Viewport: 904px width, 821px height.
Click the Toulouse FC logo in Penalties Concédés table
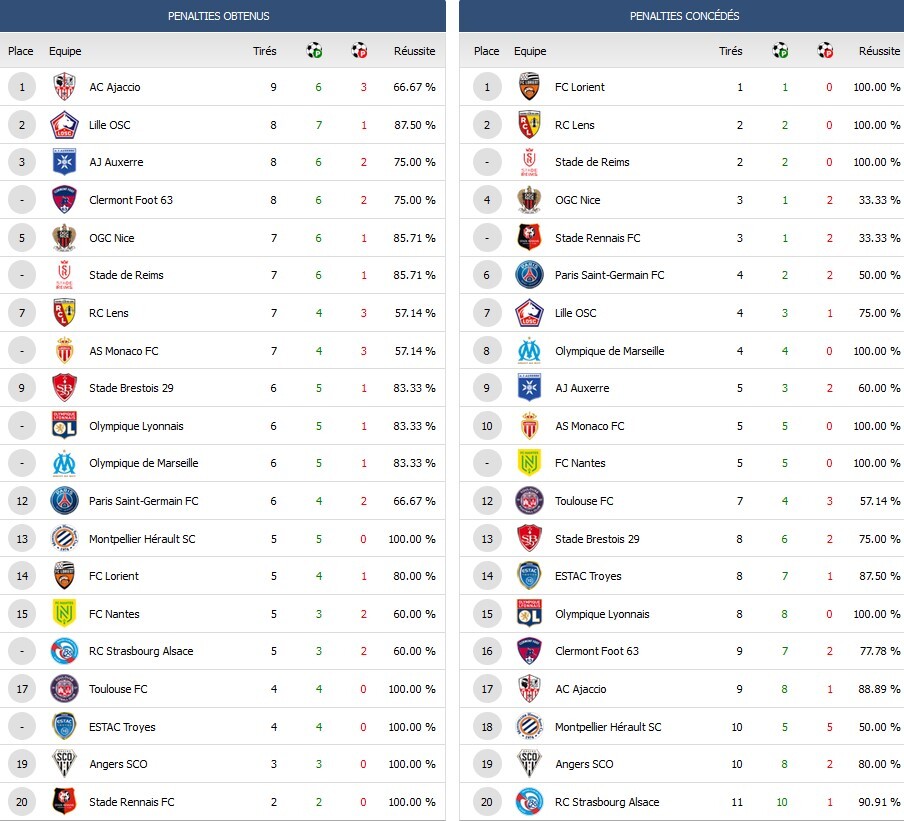[530, 501]
